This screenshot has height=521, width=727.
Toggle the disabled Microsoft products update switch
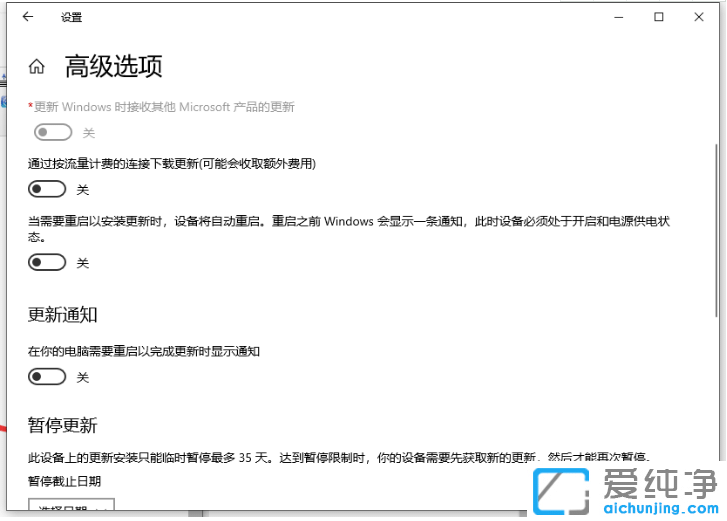pyautogui.click(x=53, y=132)
